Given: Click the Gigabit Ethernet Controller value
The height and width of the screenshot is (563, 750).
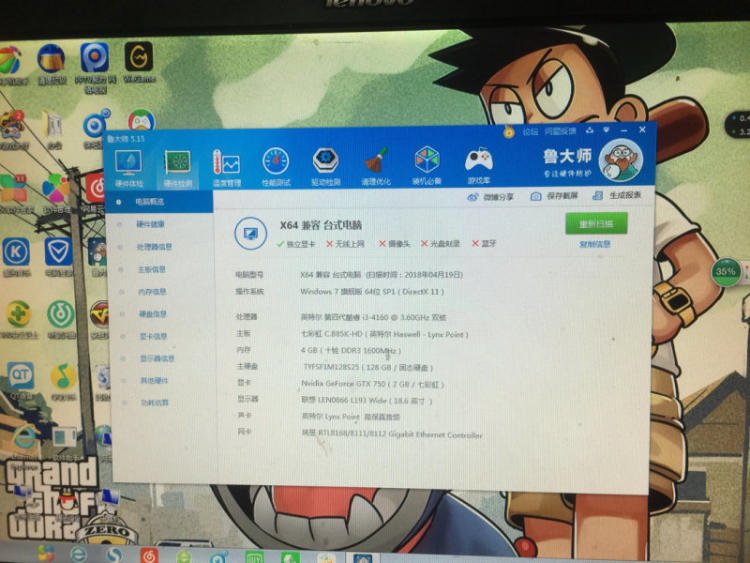Looking at the screenshot, I should (x=392, y=434).
